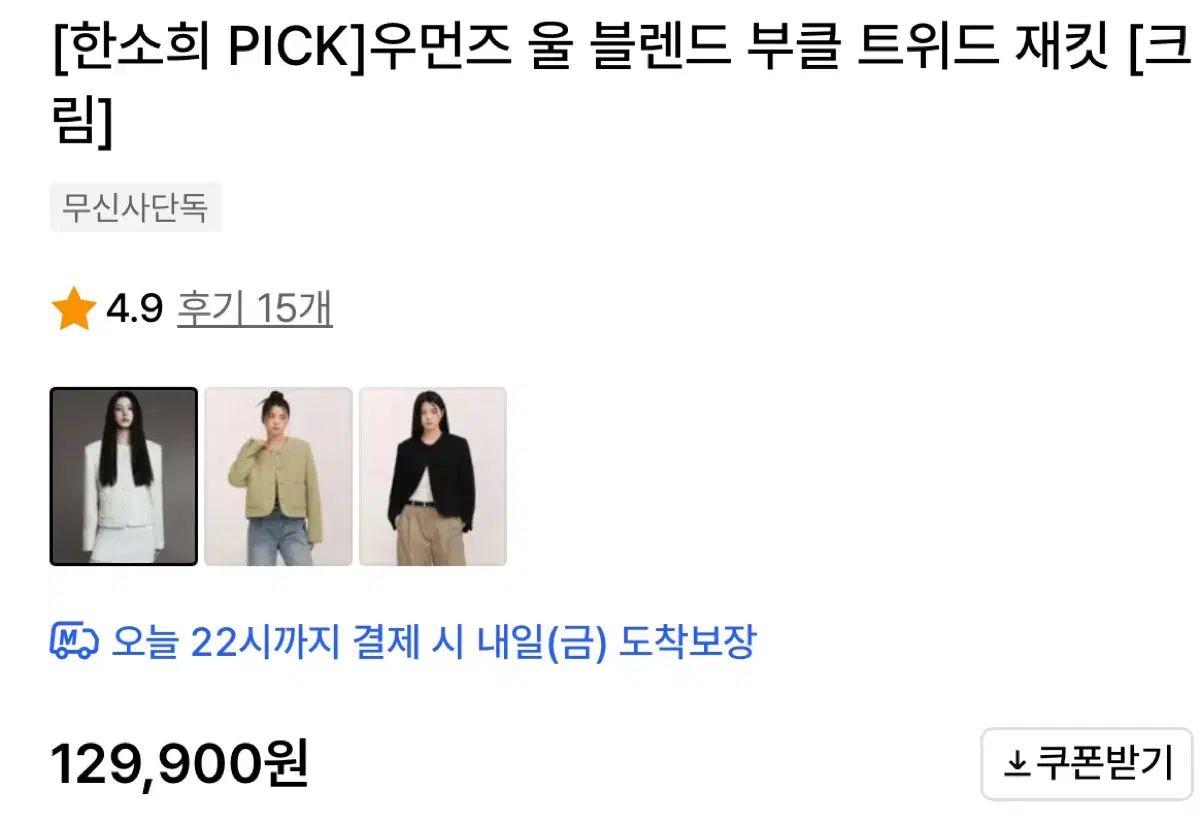The image size is (1200, 823).
Task: Click the [한소희 text in the title
Action: [132, 48]
